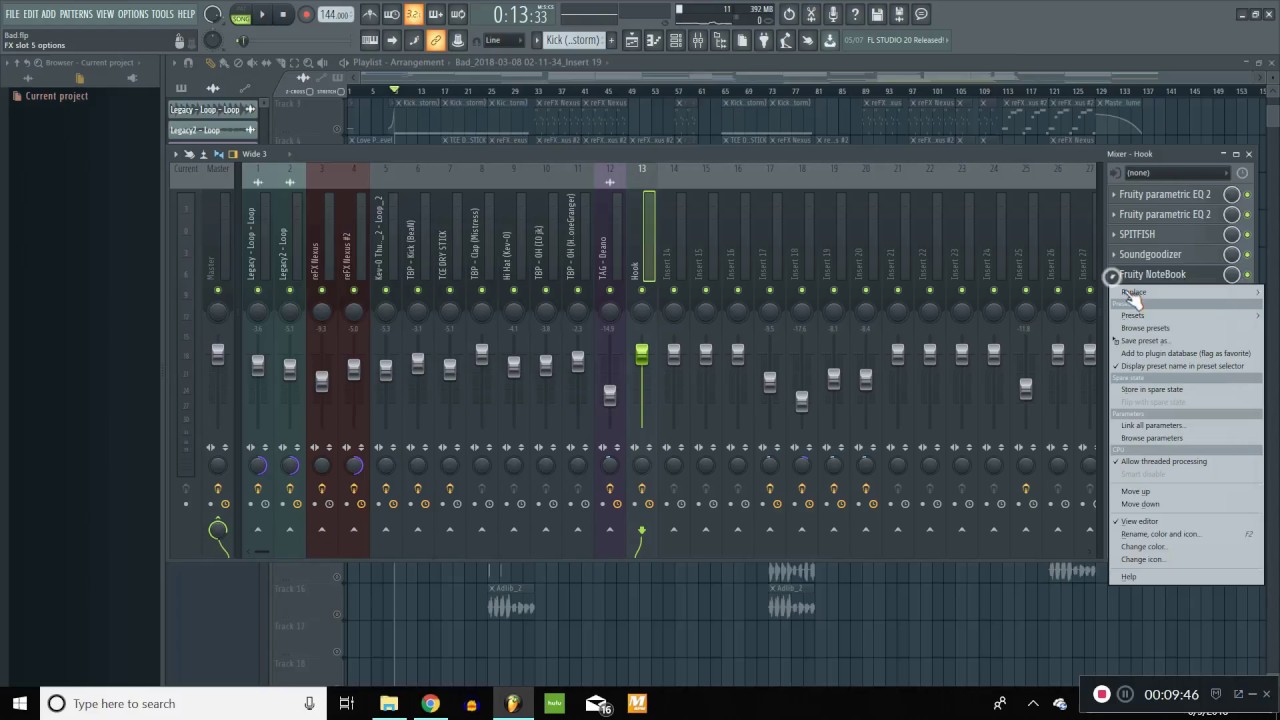
Task: Expand the SPITFISH slot arrow
Action: 1114,234
